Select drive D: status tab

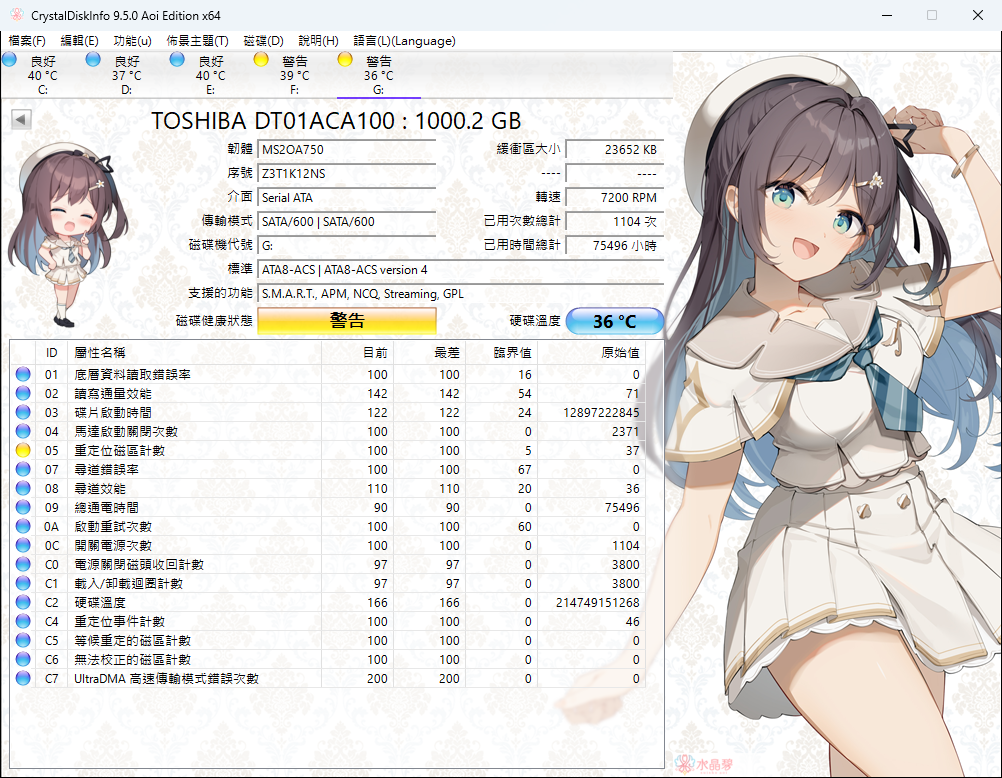tap(127, 75)
